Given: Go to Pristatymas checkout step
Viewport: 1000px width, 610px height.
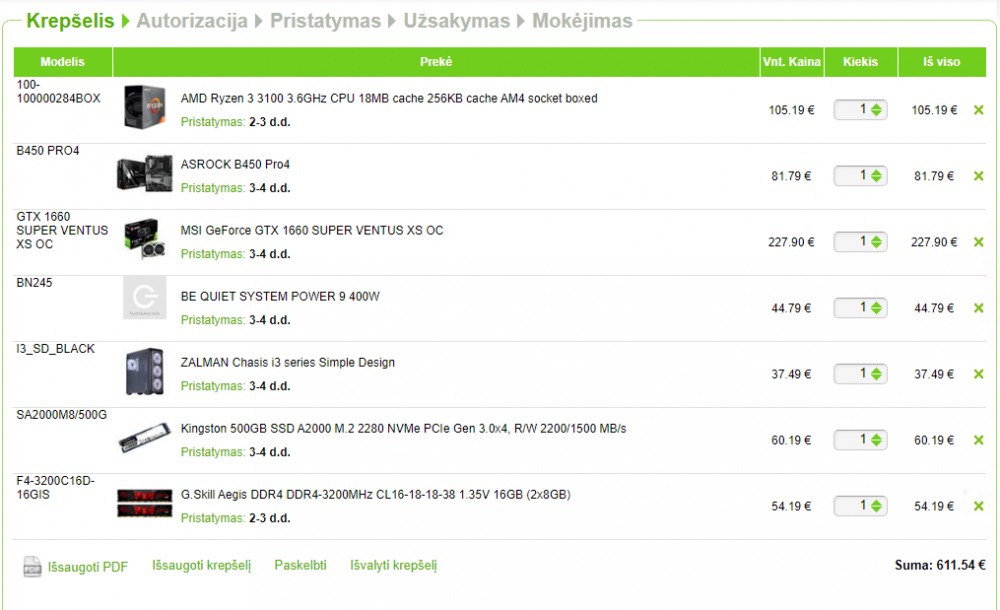Looking at the screenshot, I should 325,20.
